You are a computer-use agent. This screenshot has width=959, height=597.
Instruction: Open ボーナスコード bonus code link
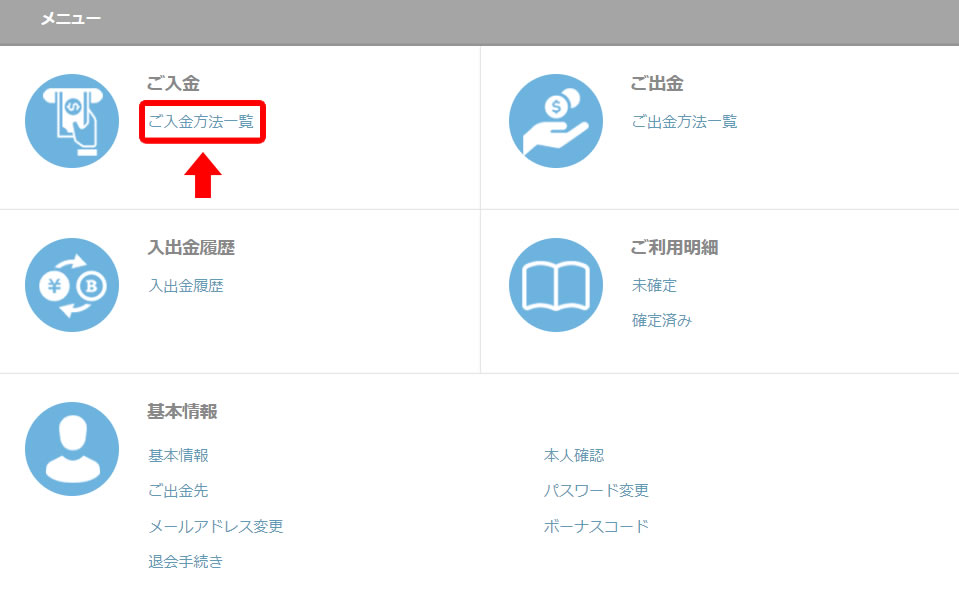596,527
